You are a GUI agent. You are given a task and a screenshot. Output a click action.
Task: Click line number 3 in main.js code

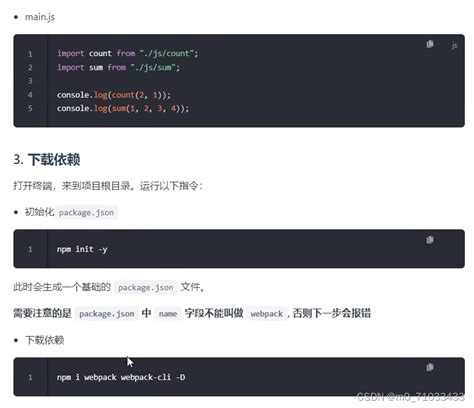30,81
